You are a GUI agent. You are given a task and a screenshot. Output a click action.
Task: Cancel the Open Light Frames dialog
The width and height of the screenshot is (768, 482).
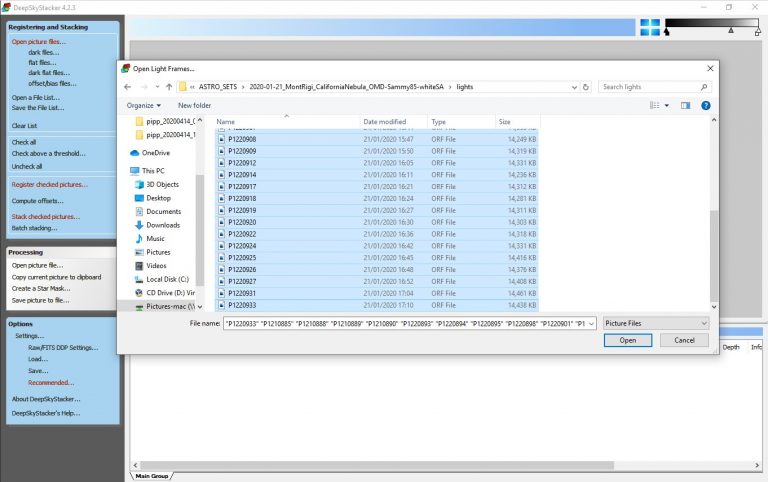(684, 340)
